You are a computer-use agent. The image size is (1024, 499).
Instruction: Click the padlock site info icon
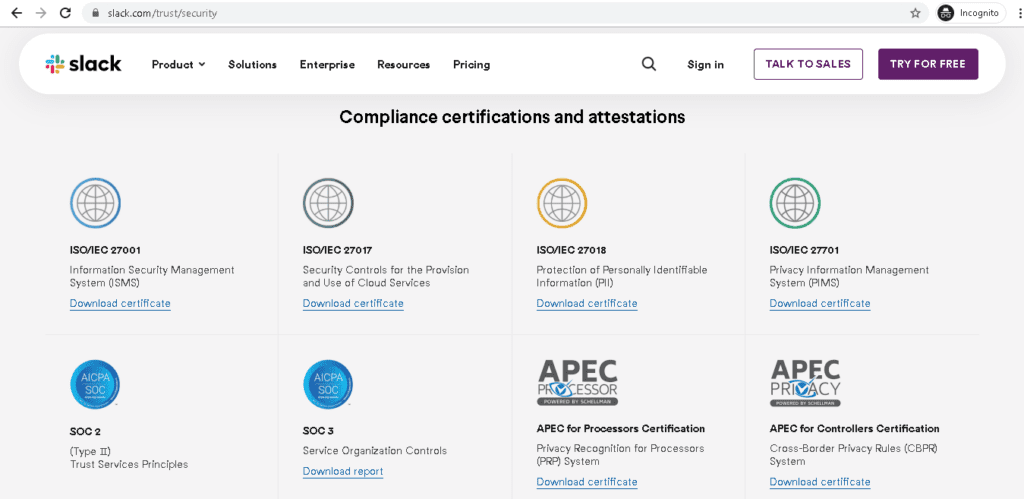tap(96, 13)
